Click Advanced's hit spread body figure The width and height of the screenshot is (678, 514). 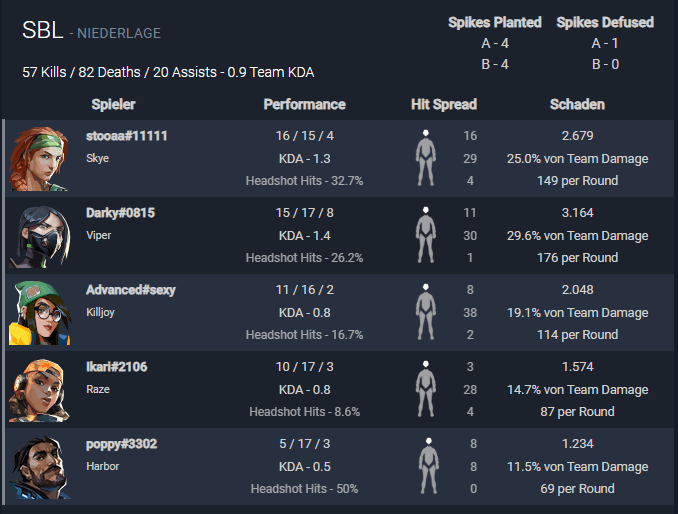click(x=426, y=312)
